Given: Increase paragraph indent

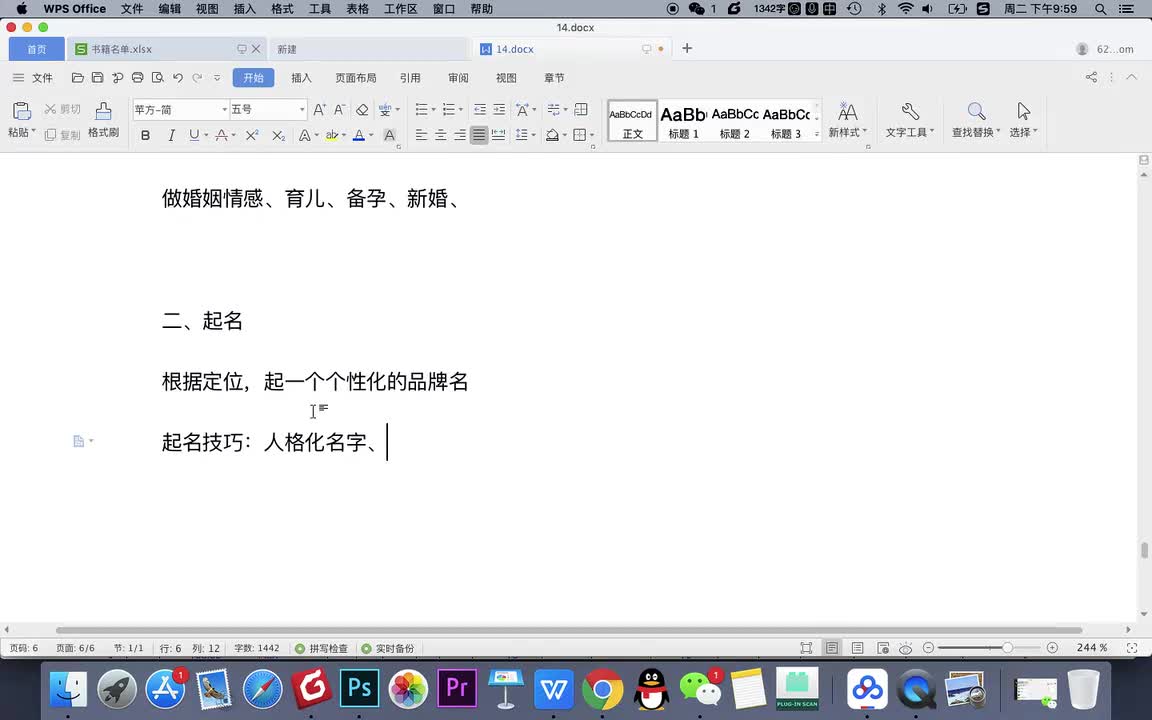Looking at the screenshot, I should point(499,109).
